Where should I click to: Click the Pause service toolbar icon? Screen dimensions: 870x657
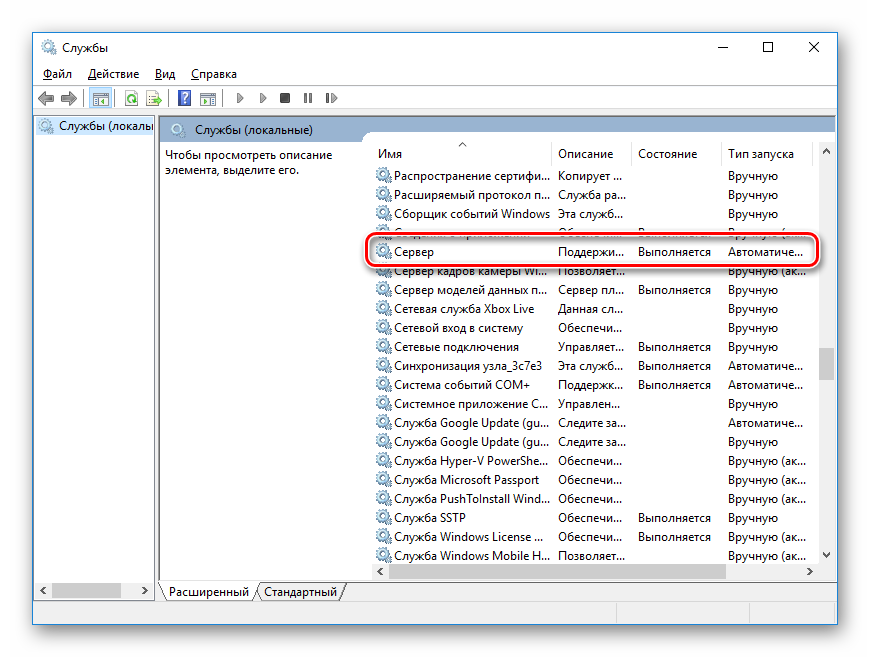[307, 98]
